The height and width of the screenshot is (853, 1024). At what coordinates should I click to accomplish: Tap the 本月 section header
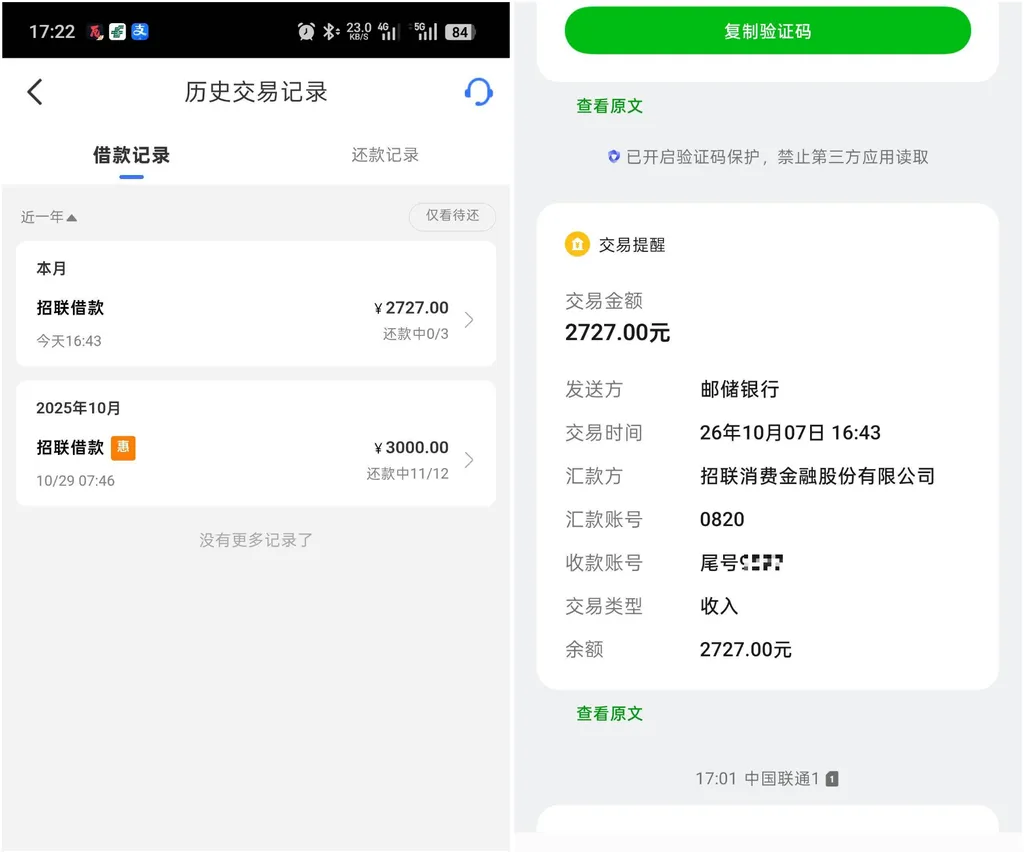point(51,268)
